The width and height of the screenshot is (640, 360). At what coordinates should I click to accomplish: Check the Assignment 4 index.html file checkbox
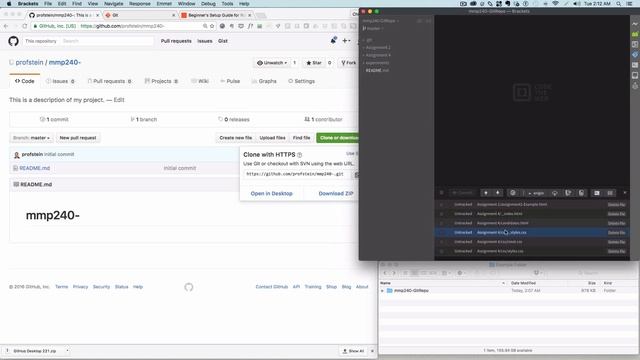(442, 214)
